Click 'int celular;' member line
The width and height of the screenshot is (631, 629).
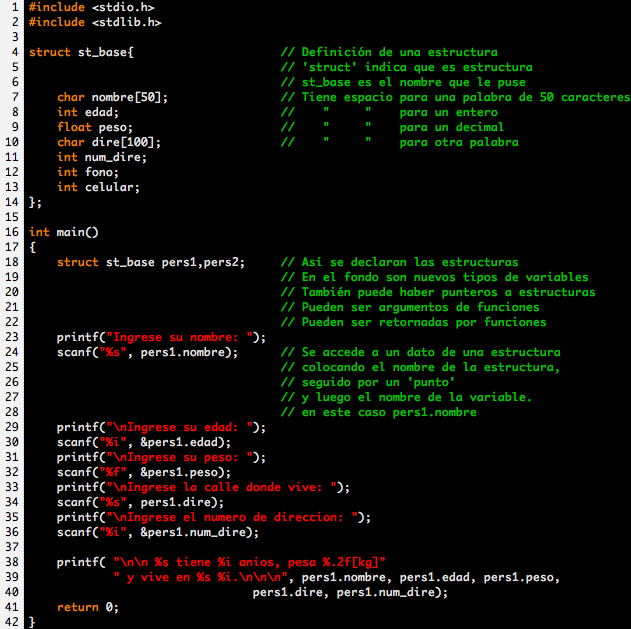point(98,187)
